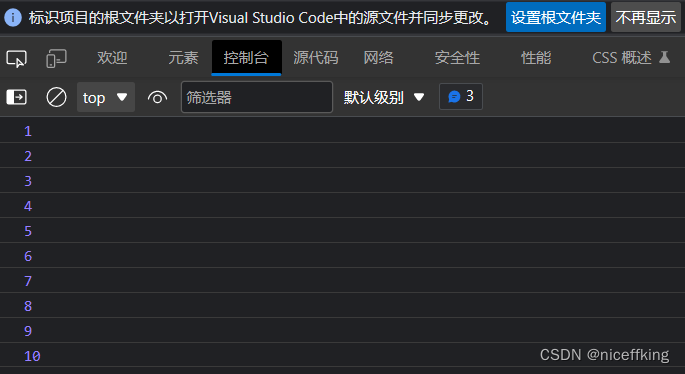Select console output line 4
Screen dimensions: 685x374
click(342, 205)
